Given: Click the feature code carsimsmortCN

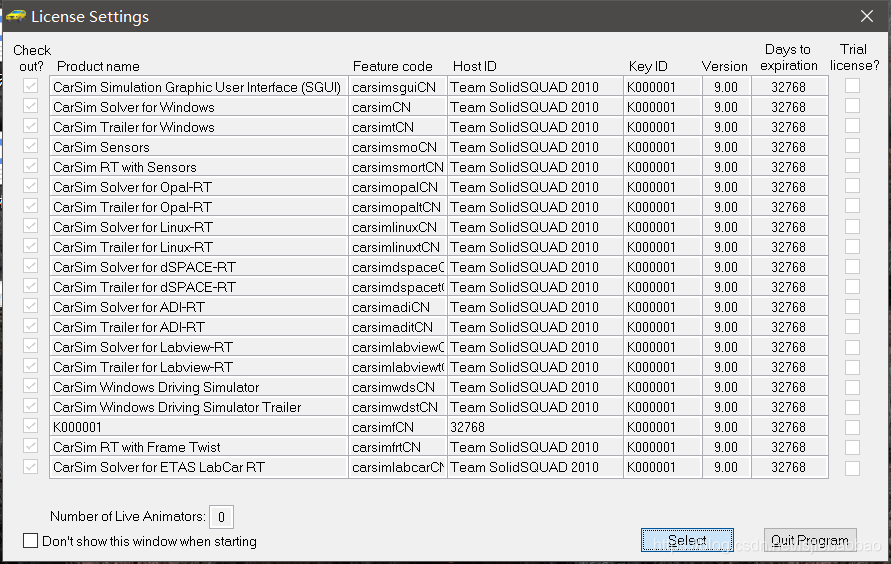Looking at the screenshot, I should 398,167.
